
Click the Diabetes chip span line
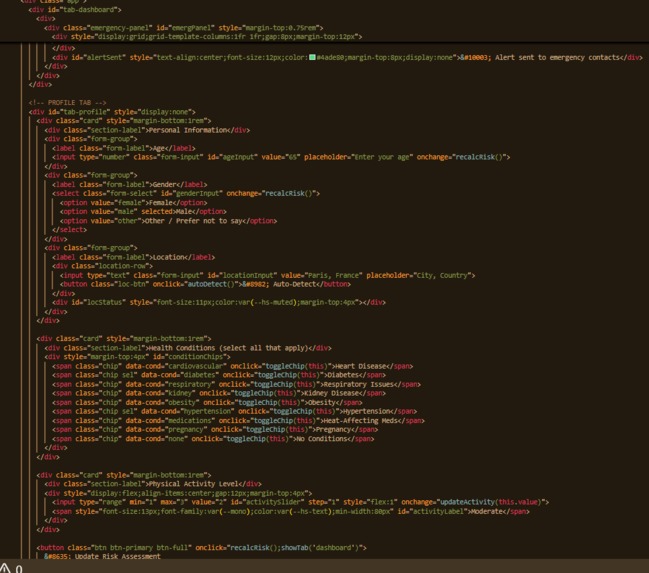click(x=219, y=375)
